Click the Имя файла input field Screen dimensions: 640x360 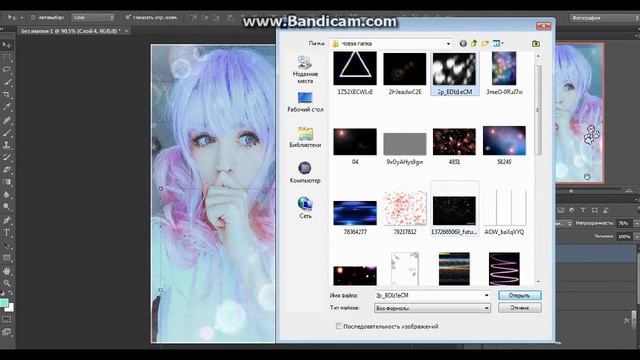pos(429,295)
